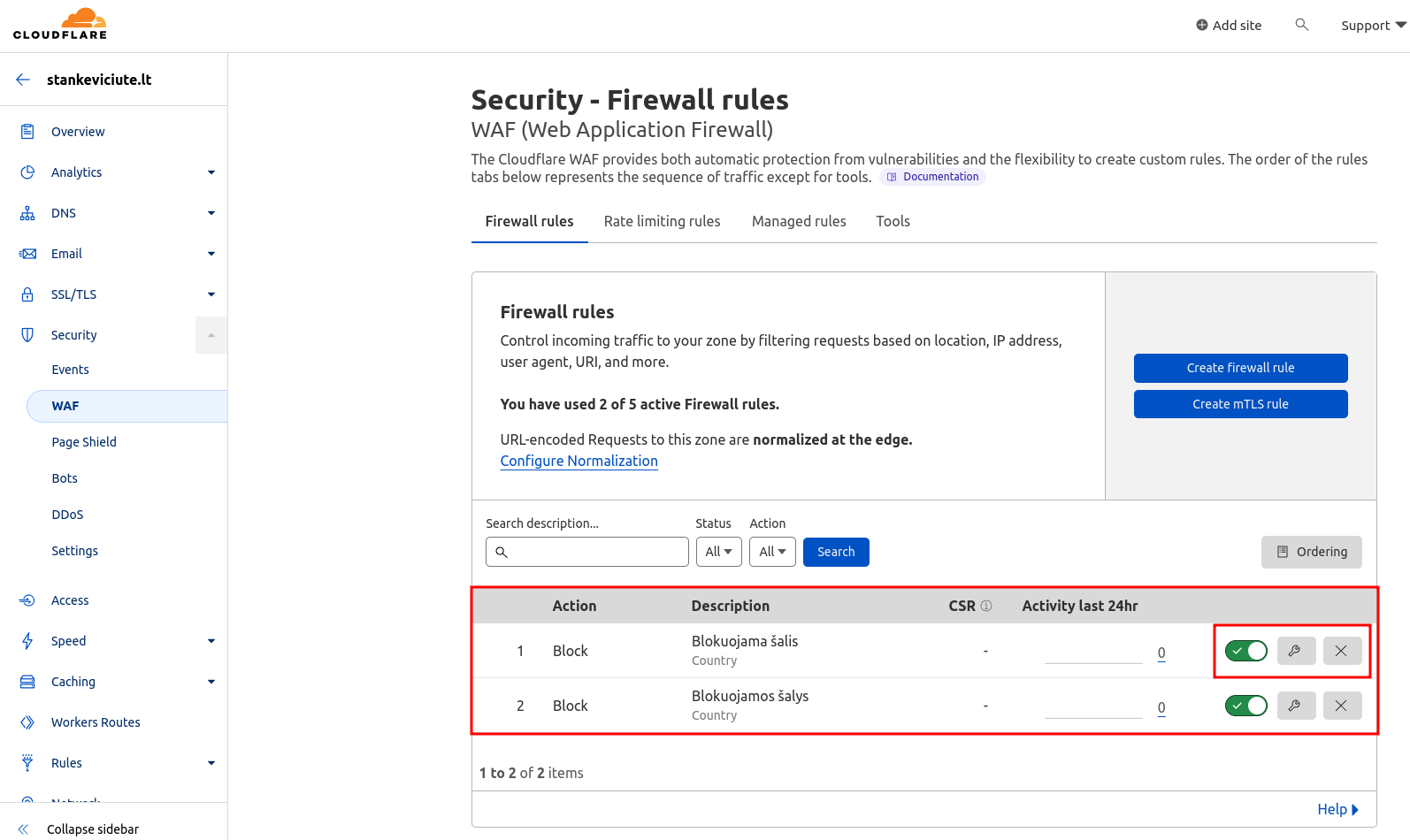This screenshot has height=840, width=1410.
Task: Click the Overview clipboard icon in sidebar
Action: (x=27, y=132)
